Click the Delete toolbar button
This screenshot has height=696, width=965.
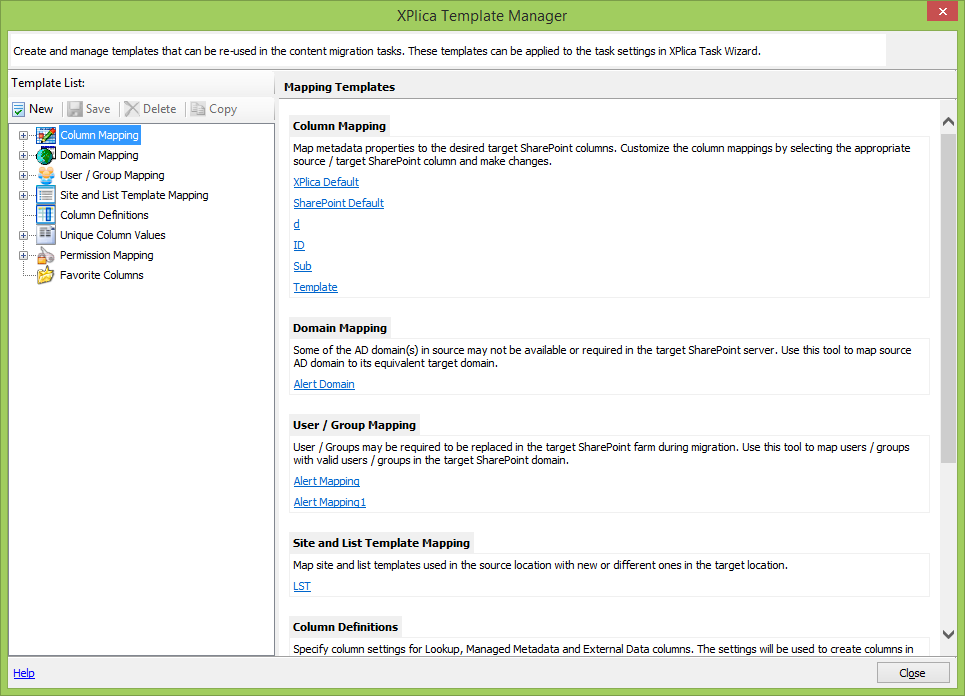[151, 109]
